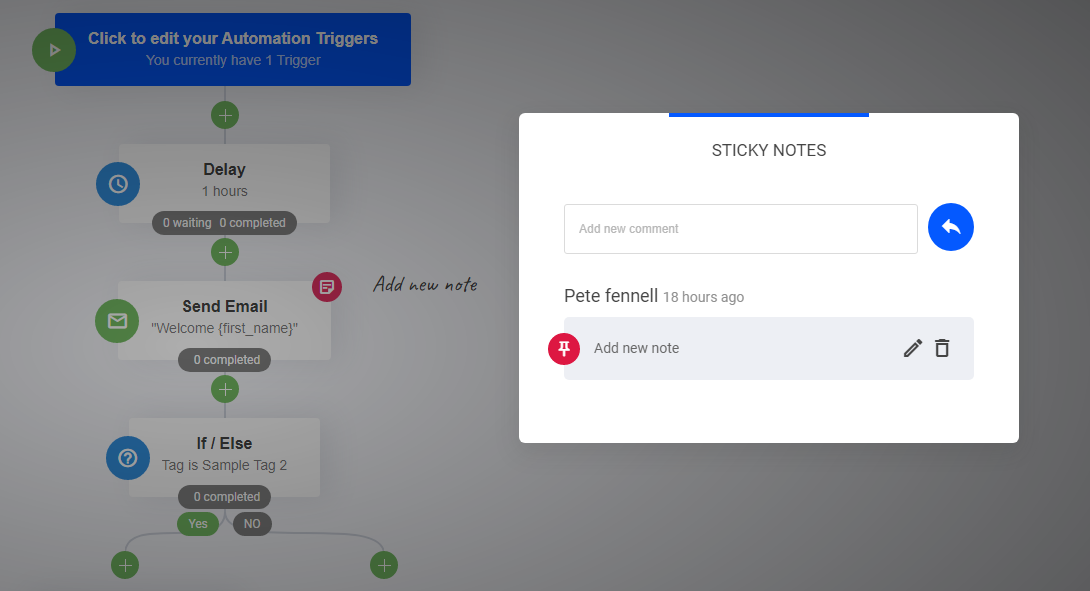Select the NO branch label

coord(252,524)
